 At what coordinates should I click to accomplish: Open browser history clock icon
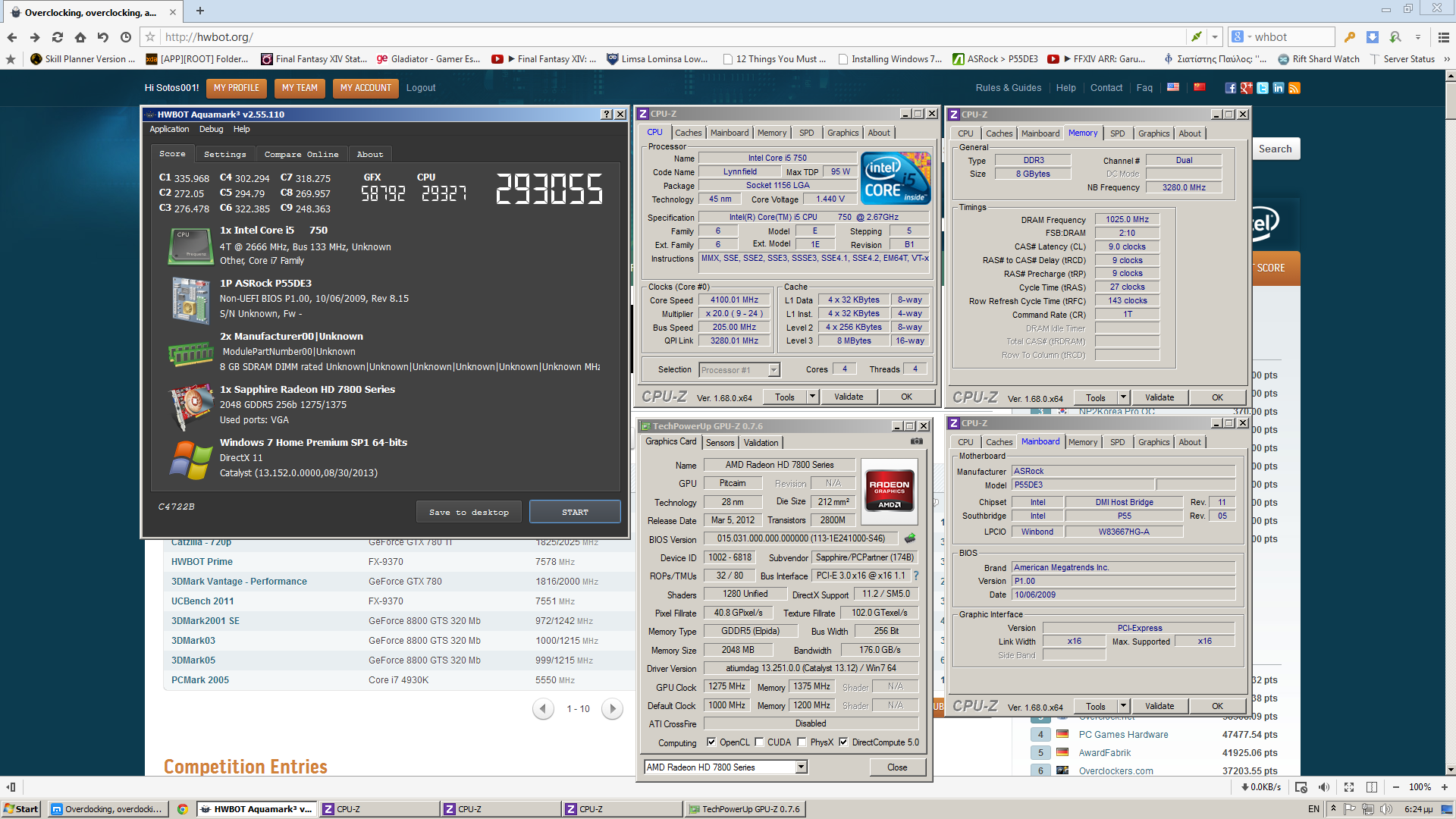click(x=126, y=37)
